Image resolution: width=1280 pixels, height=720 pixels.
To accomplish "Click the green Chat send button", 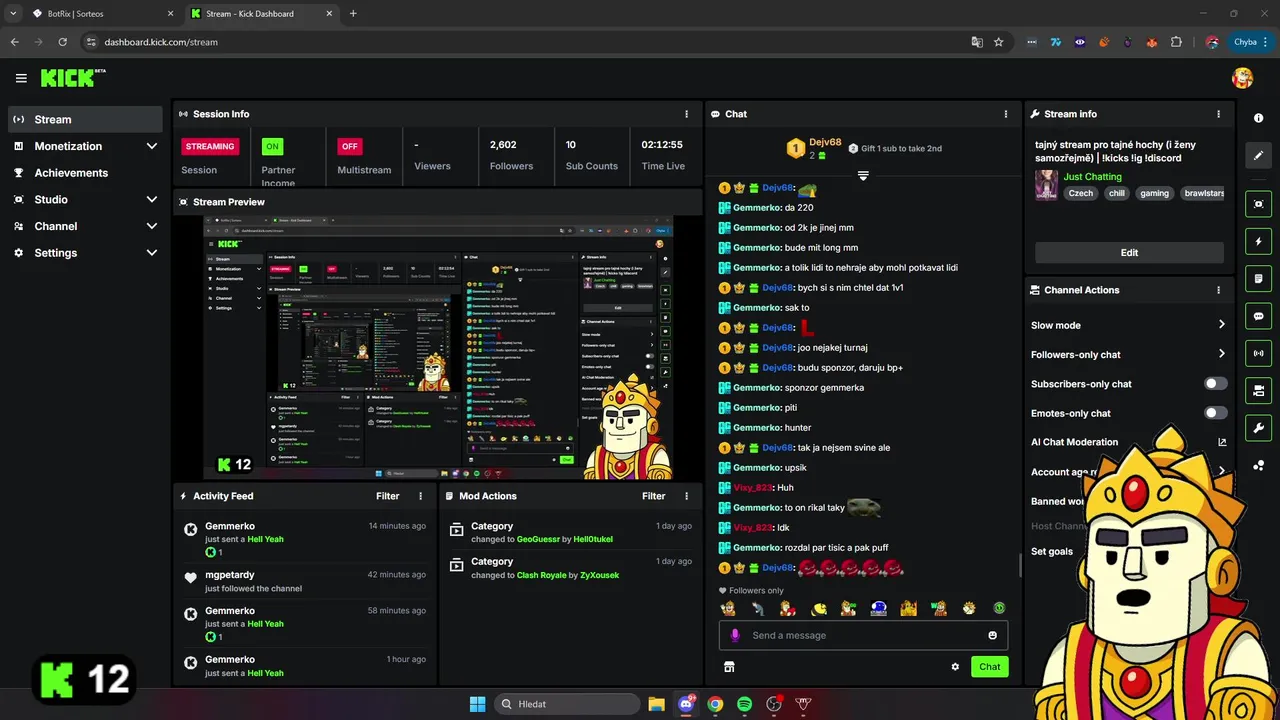I will [989, 667].
